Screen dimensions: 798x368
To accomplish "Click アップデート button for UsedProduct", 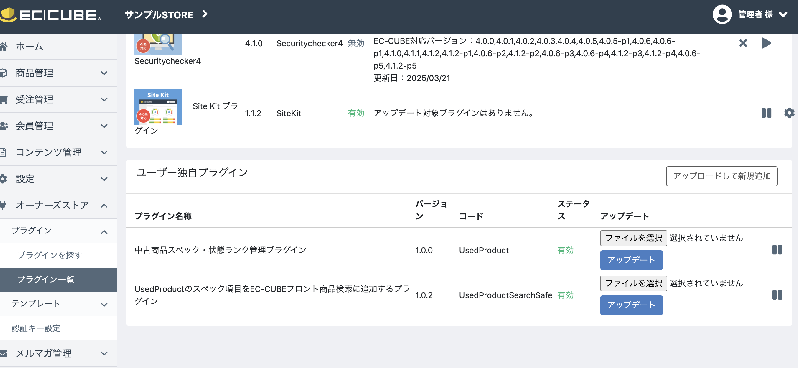I will [631, 260].
